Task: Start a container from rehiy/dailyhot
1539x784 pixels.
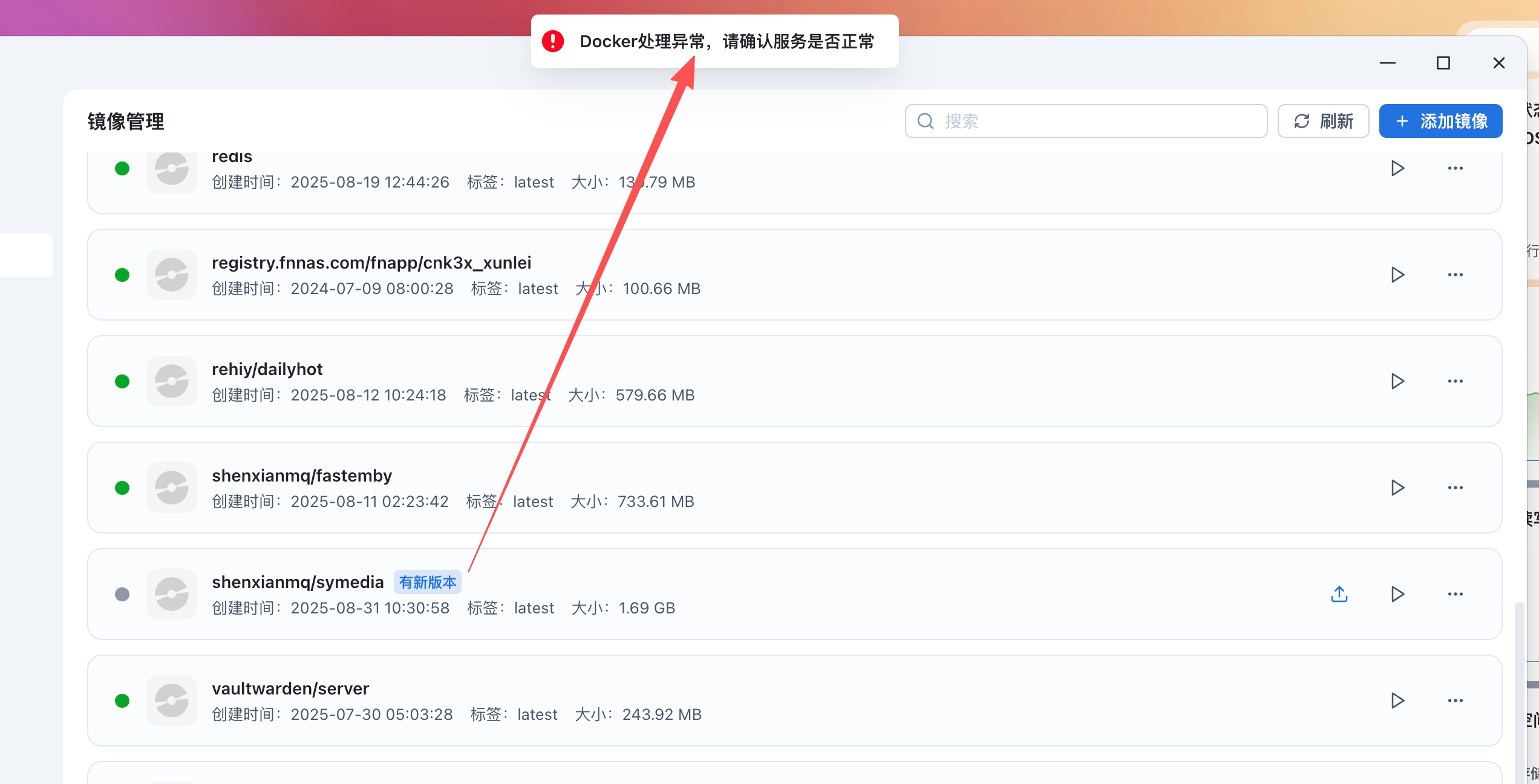Action: 1397,381
